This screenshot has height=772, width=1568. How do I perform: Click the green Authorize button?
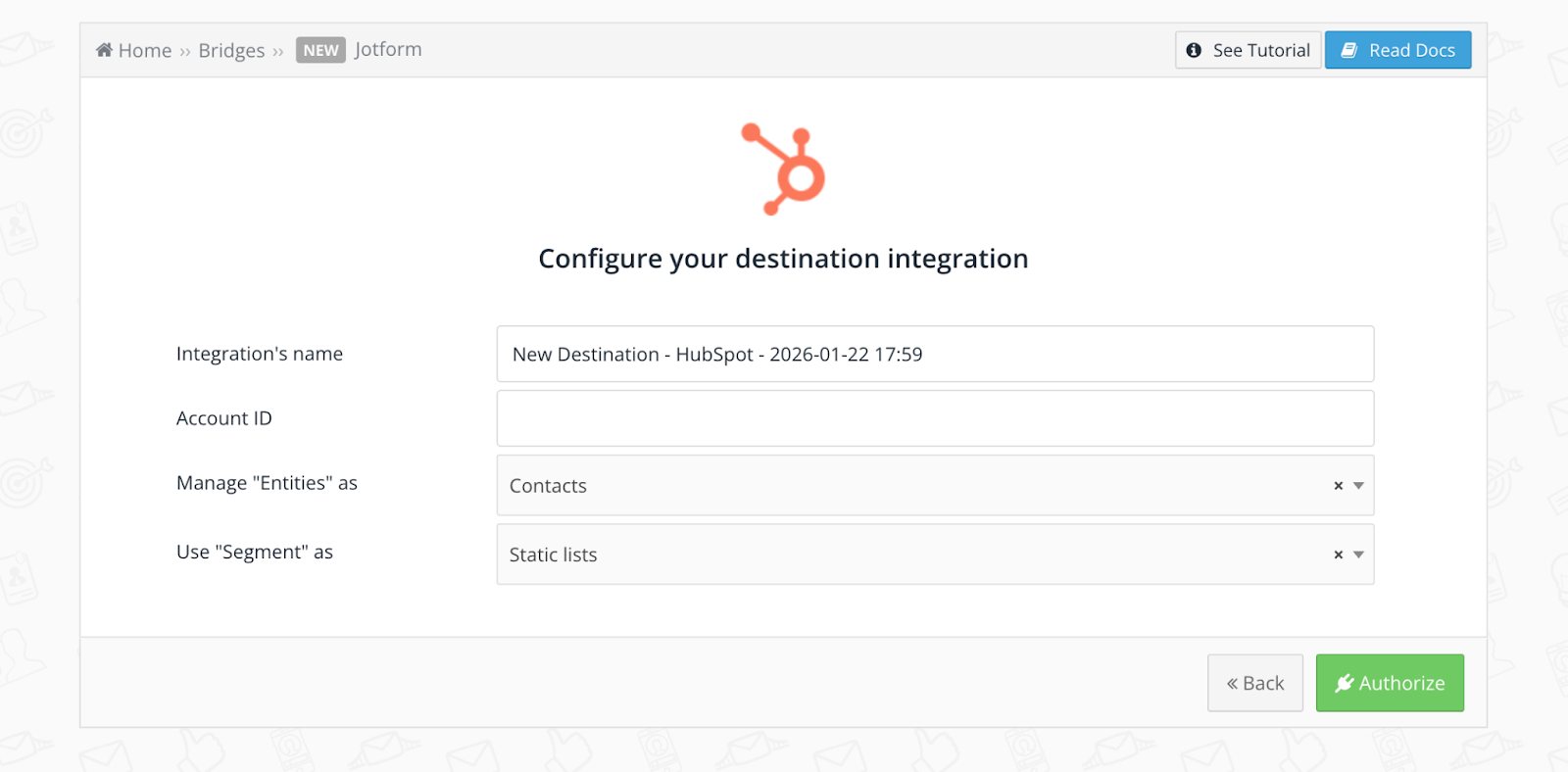tap(1391, 683)
